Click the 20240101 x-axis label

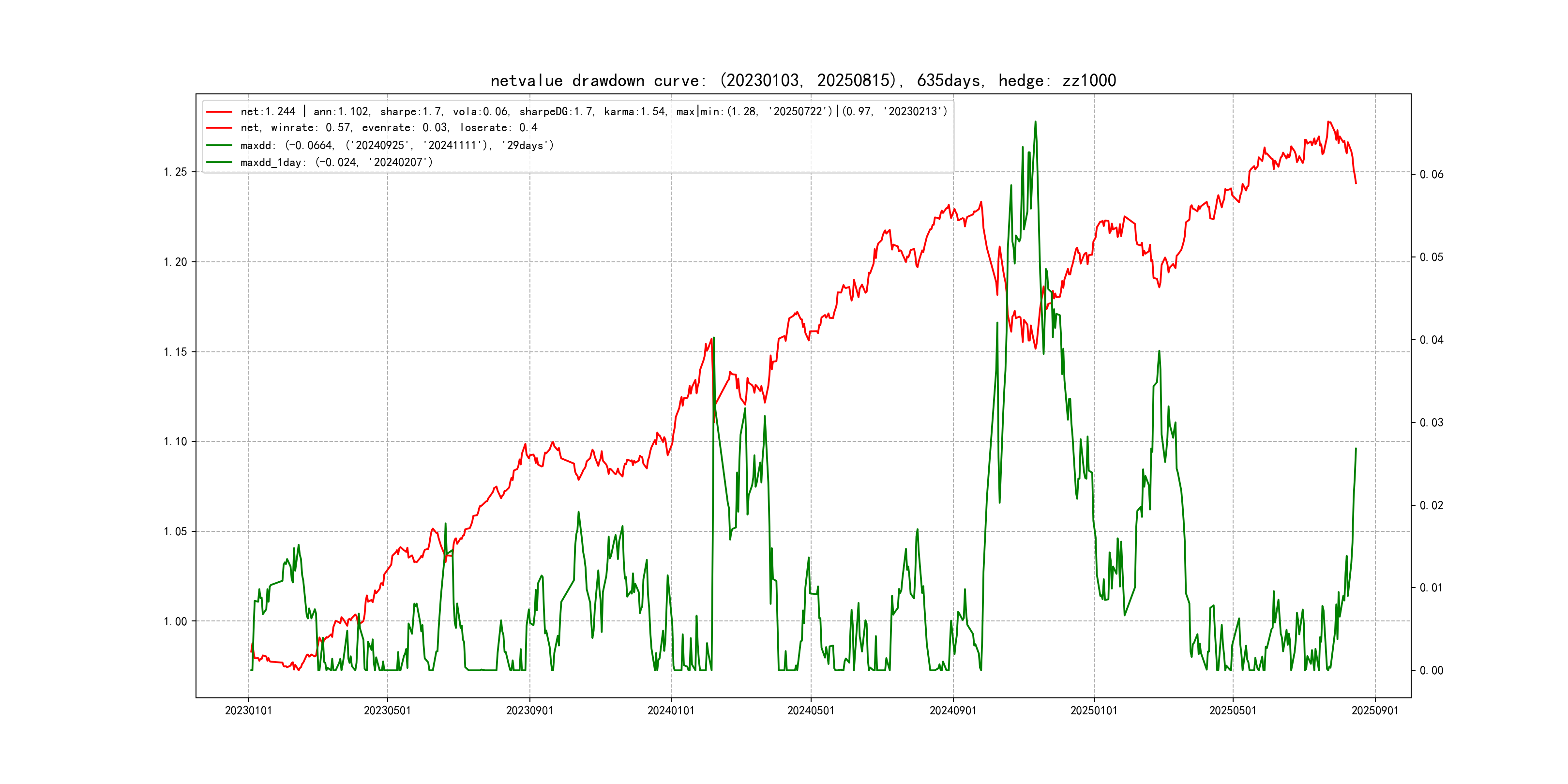coord(671,711)
